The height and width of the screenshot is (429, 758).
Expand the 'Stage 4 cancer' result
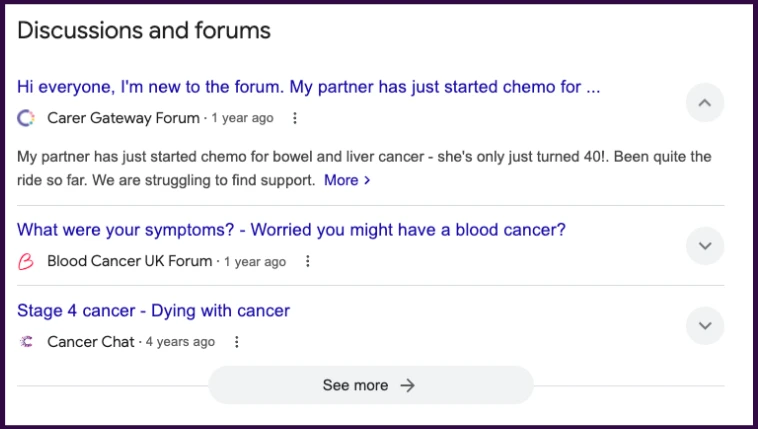coord(705,325)
